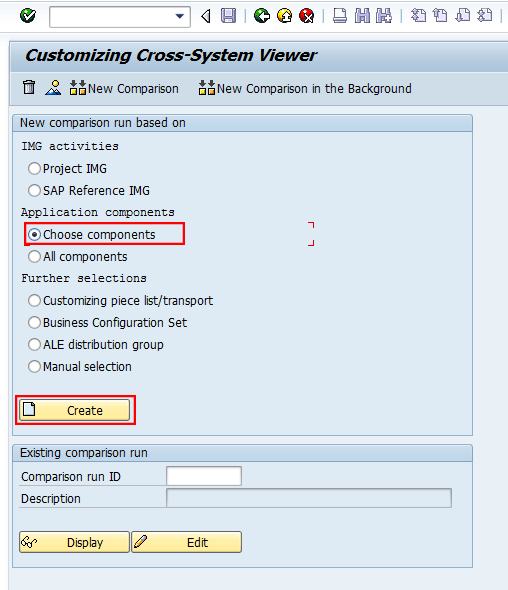This screenshot has height=590, width=508.
Task: Select SAP Reference IMG radio option
Action: tap(34, 190)
